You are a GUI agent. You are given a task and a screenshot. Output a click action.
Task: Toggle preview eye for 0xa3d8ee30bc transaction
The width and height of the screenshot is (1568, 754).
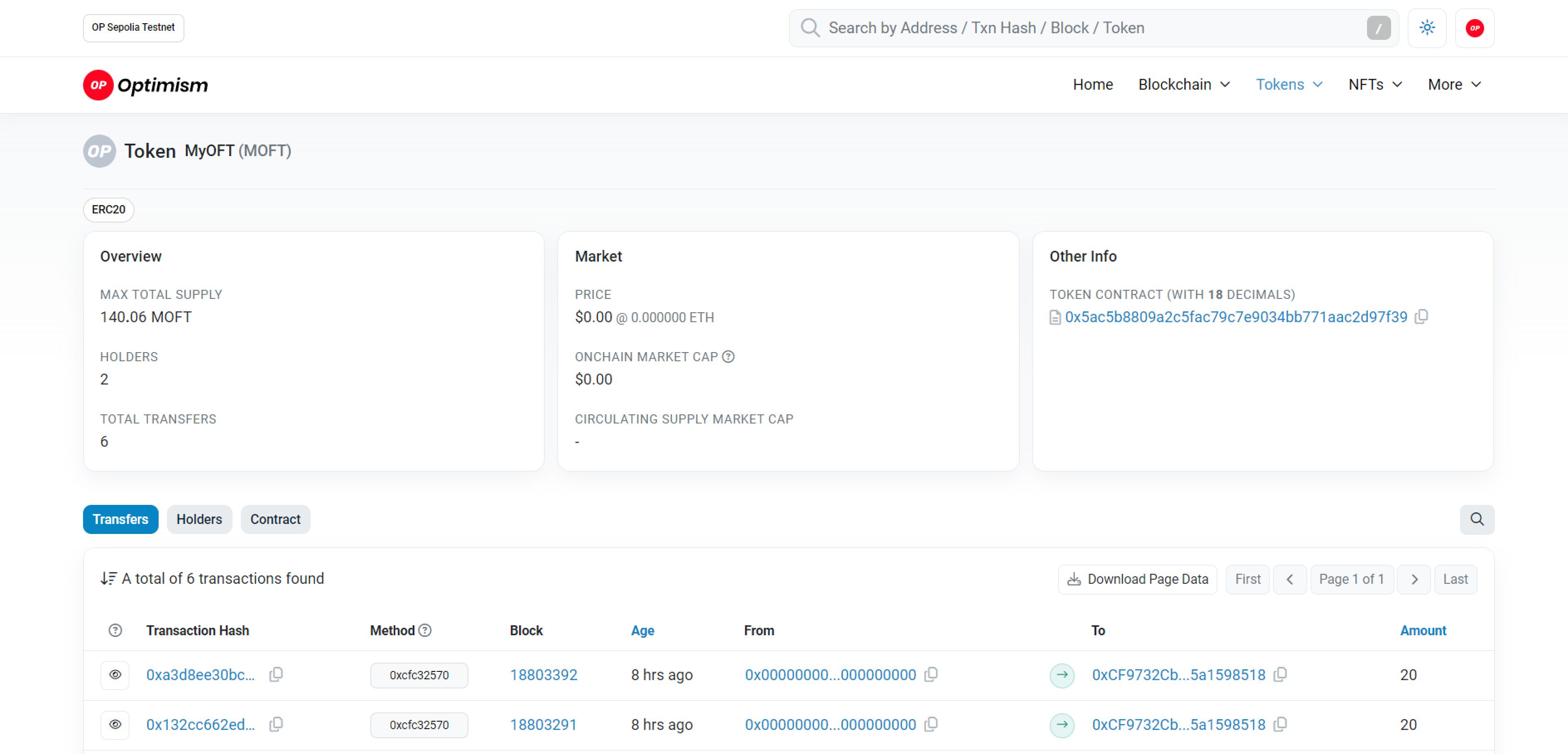(x=115, y=675)
